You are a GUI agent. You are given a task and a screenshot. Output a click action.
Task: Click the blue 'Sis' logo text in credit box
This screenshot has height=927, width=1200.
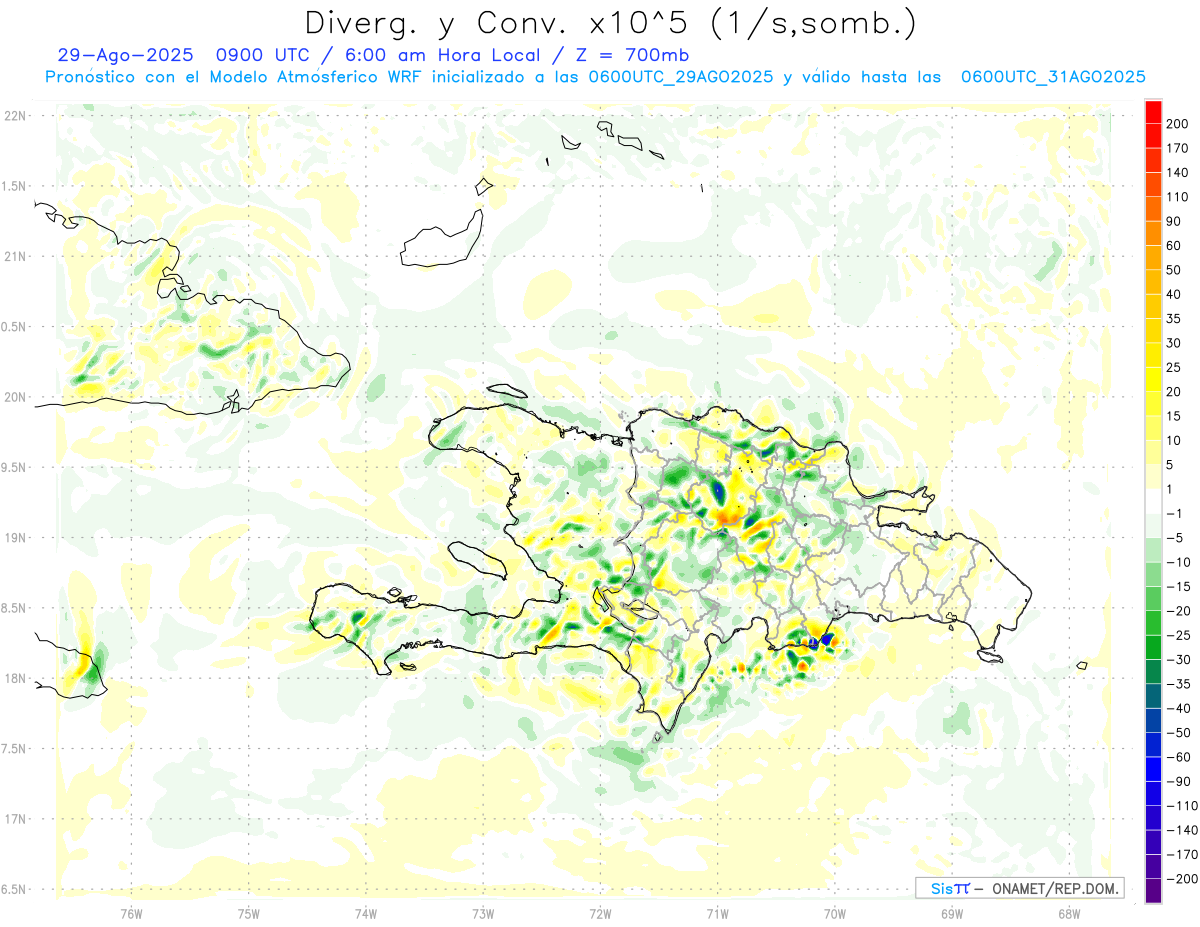click(x=942, y=888)
